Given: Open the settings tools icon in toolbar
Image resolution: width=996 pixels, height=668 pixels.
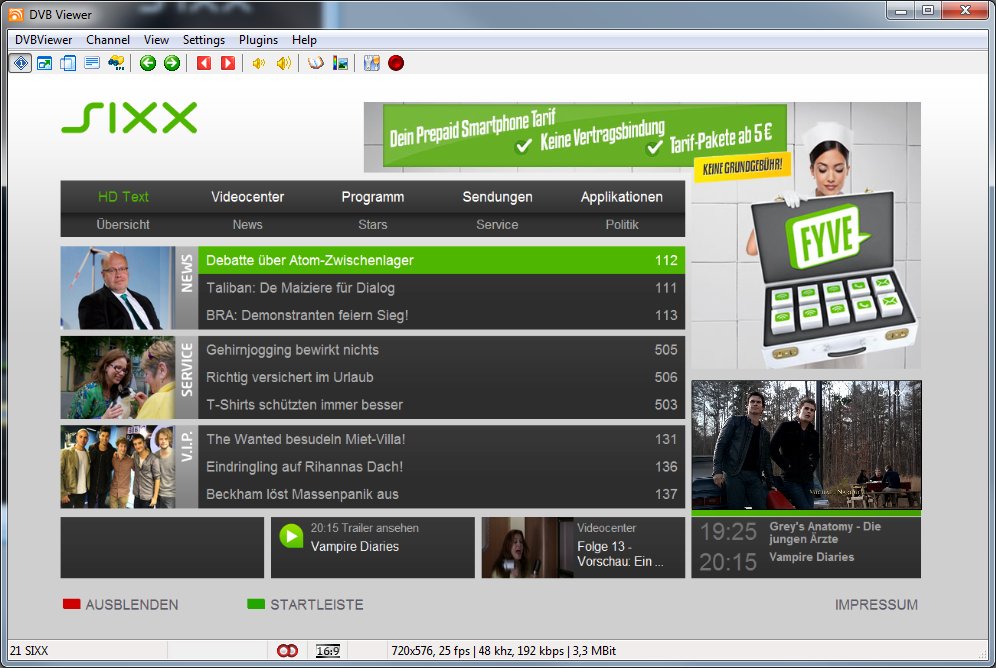Looking at the screenshot, I should pos(372,63).
